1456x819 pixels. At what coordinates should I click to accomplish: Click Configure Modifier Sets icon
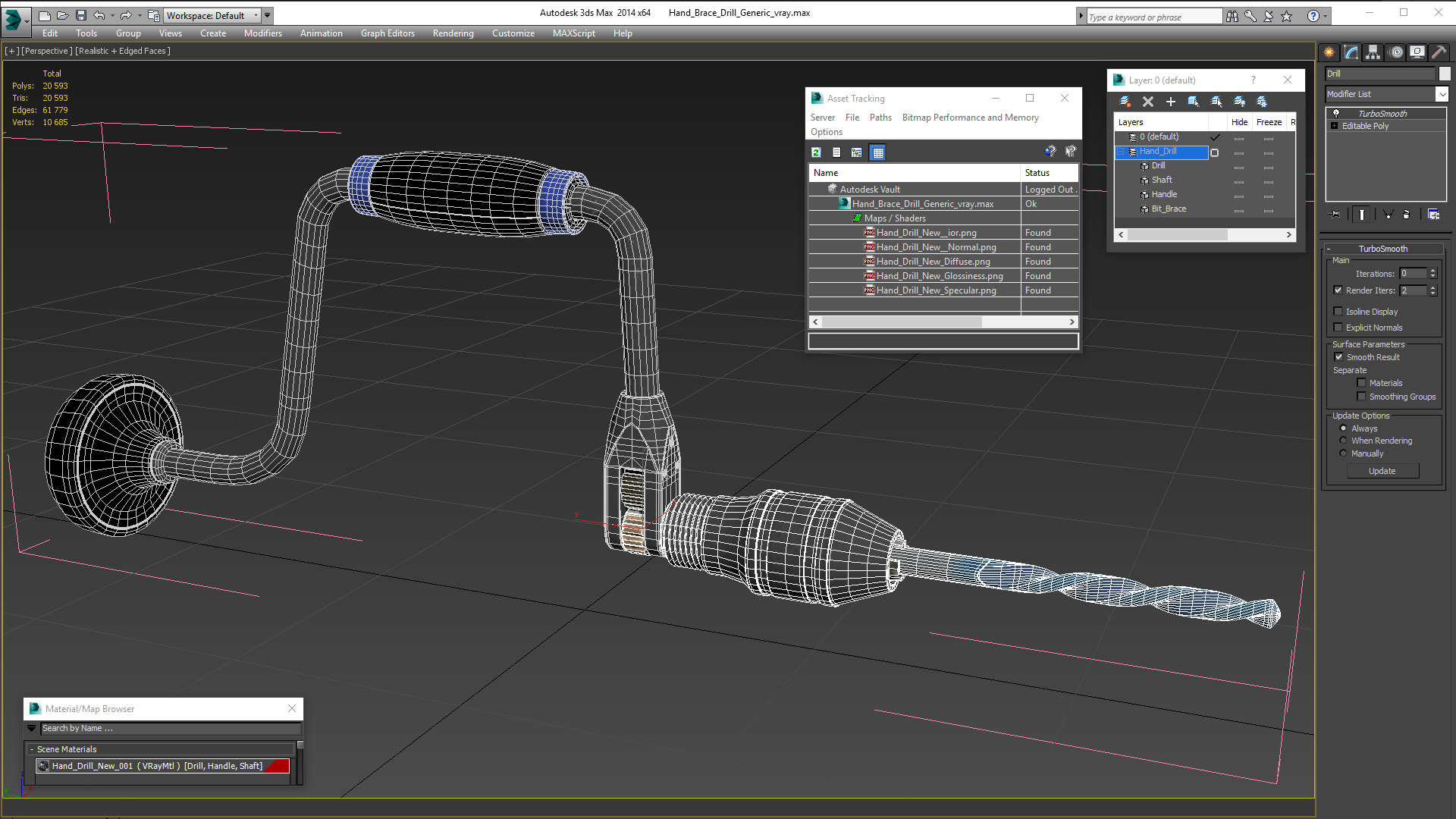pos(1433,215)
